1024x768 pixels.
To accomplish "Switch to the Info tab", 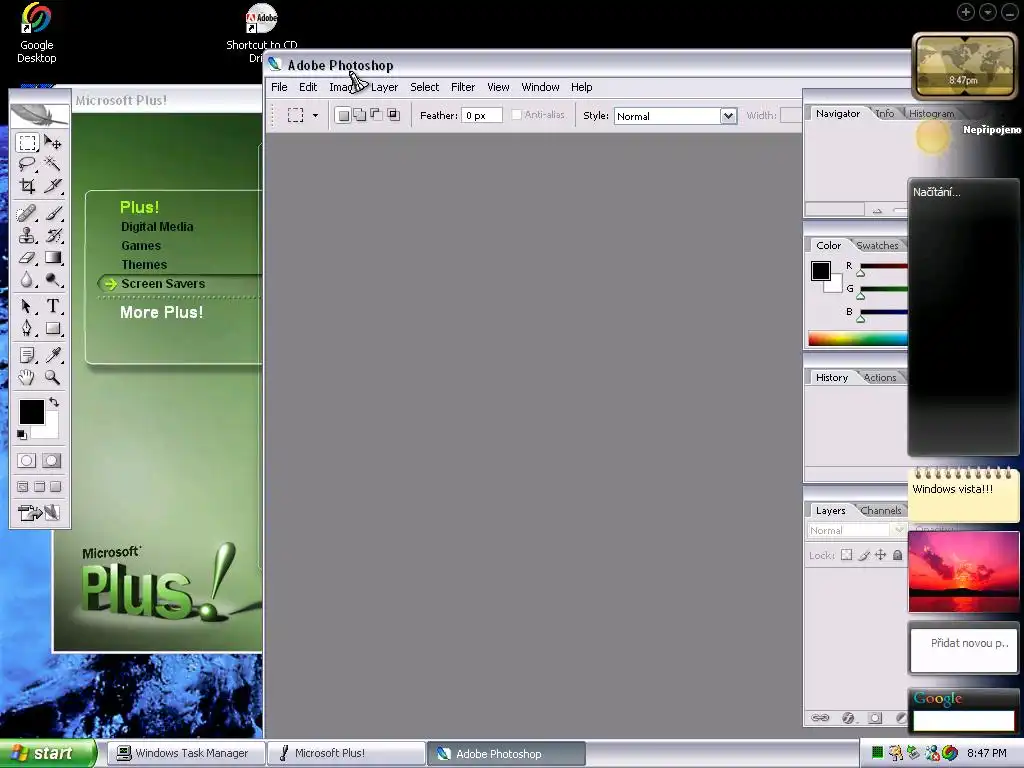I will 885,114.
